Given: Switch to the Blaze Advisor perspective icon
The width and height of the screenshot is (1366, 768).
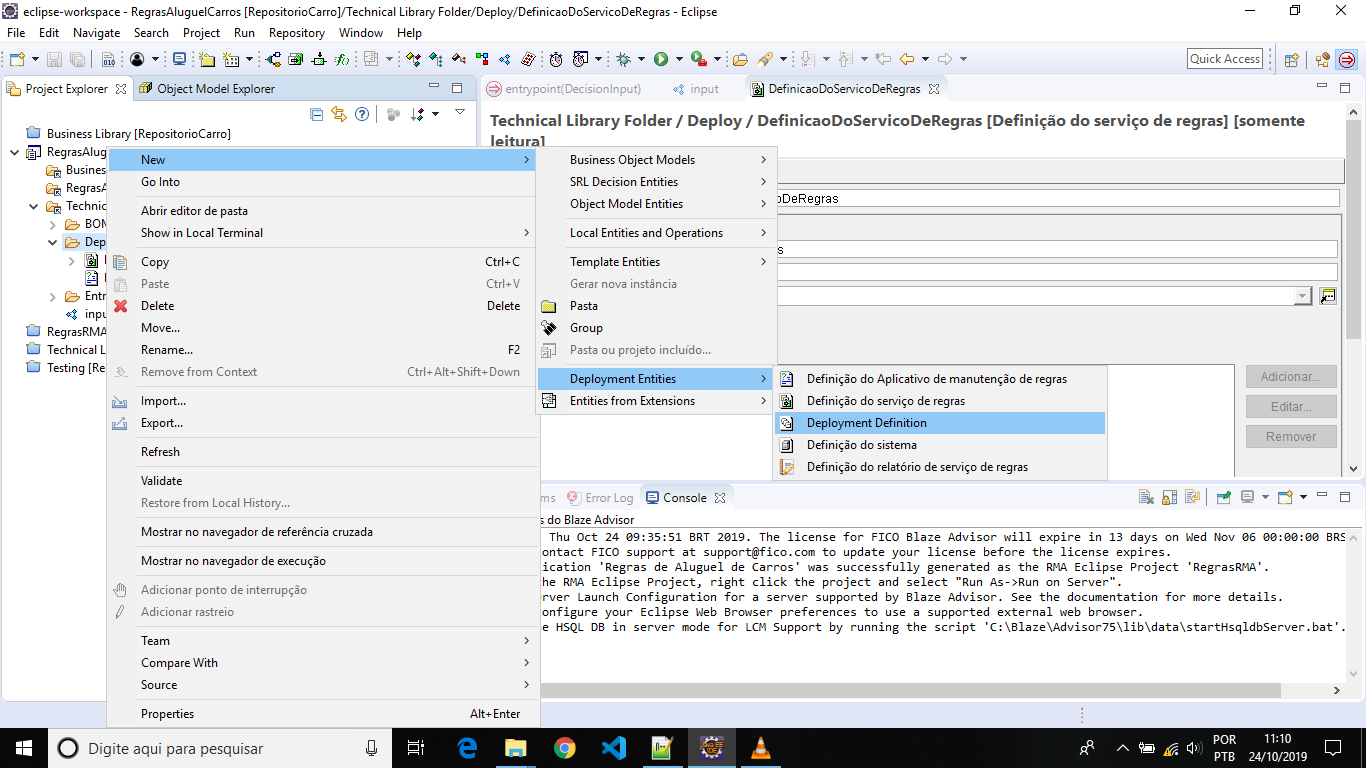Looking at the screenshot, I should (1346, 59).
